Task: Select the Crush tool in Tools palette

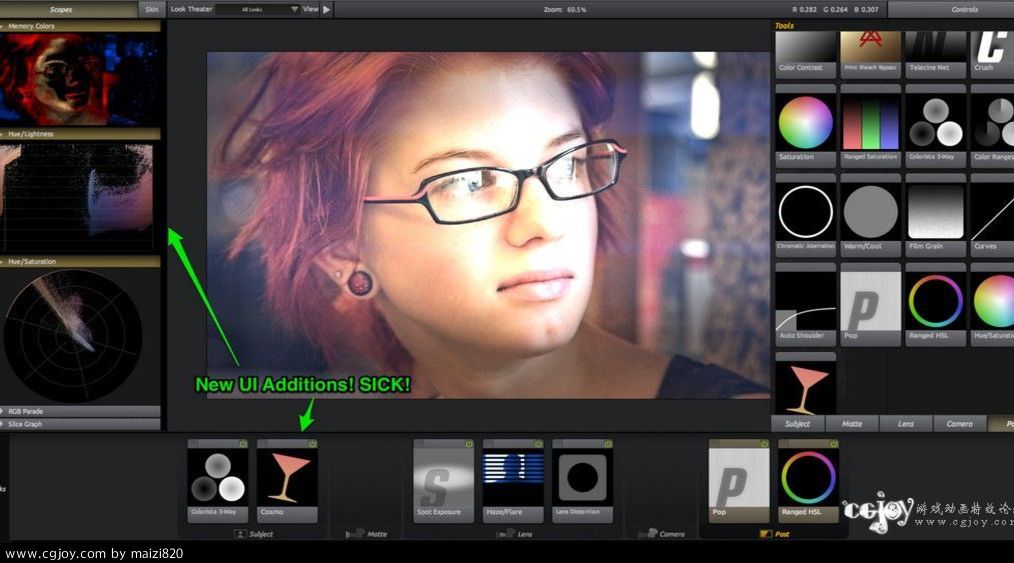Action: [992, 54]
